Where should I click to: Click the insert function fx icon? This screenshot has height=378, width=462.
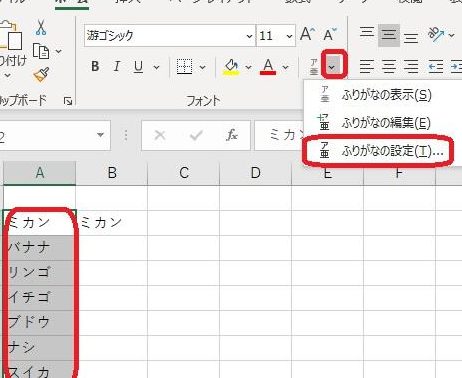pyautogui.click(x=232, y=135)
